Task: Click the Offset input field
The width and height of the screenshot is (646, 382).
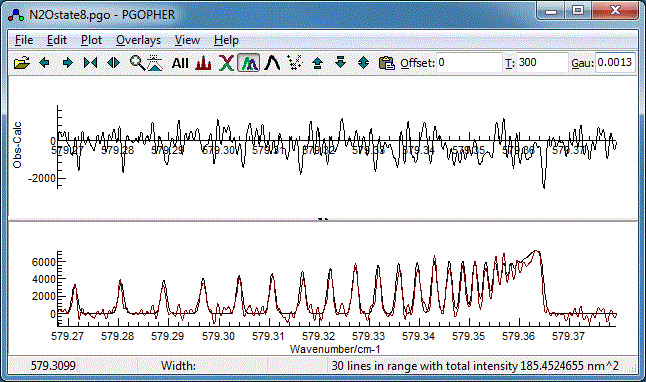Action: (x=469, y=63)
